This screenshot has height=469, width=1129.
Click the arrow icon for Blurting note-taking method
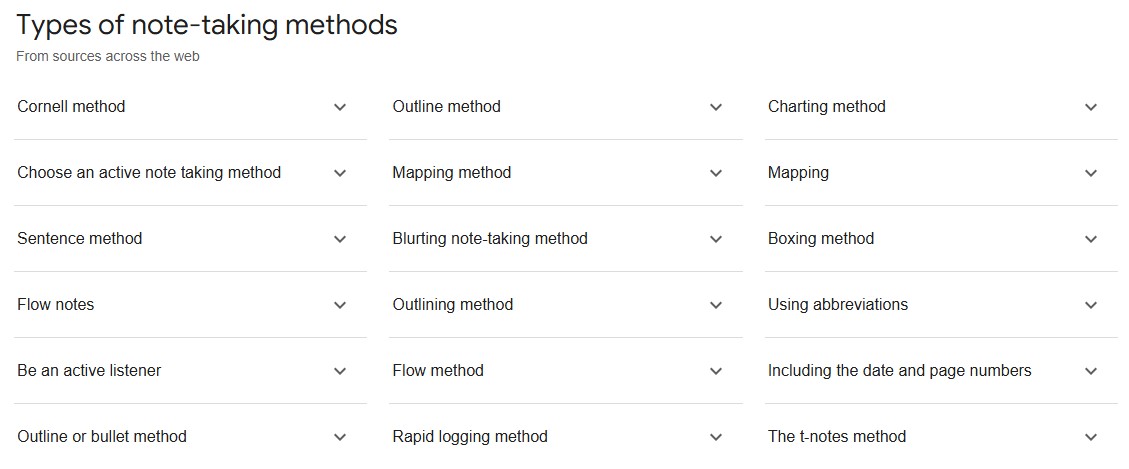point(716,239)
